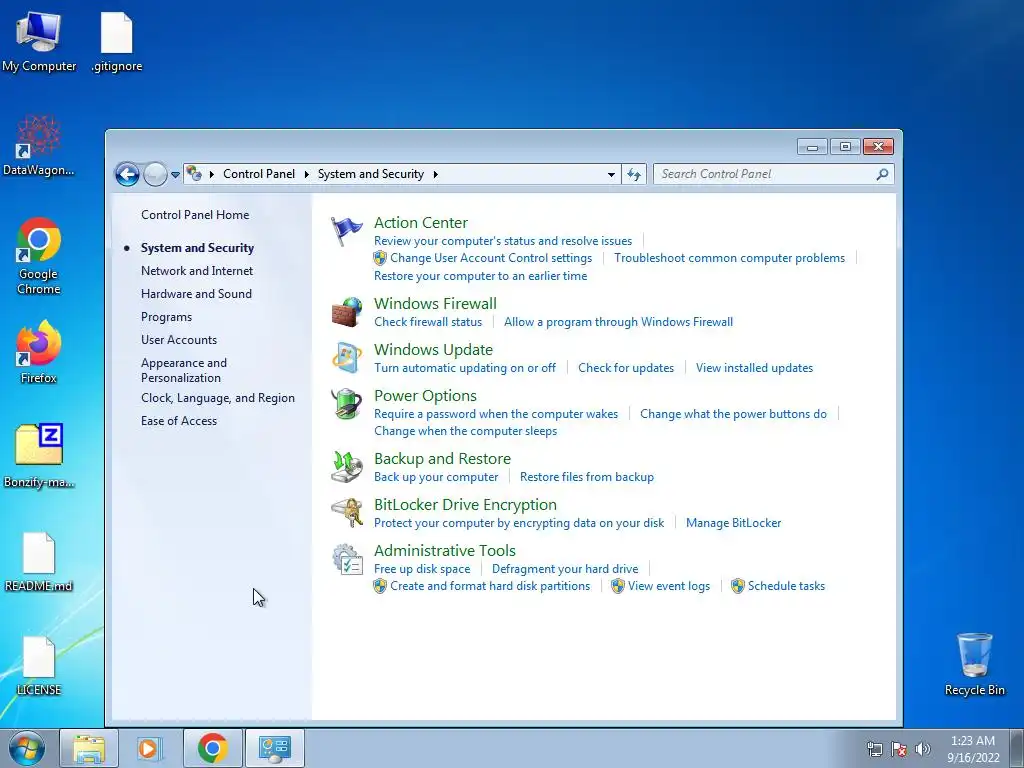Open the Administrative Tools gear icon

pyautogui.click(x=346, y=559)
